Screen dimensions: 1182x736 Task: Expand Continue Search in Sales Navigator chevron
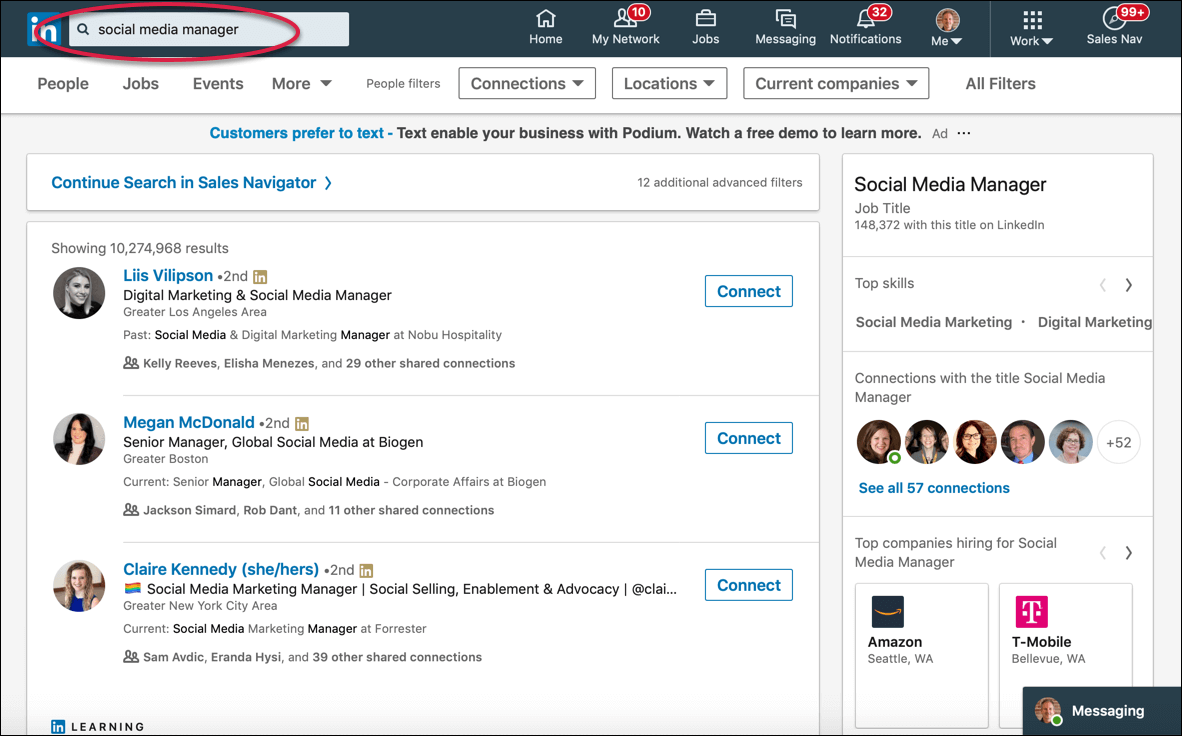click(x=328, y=183)
